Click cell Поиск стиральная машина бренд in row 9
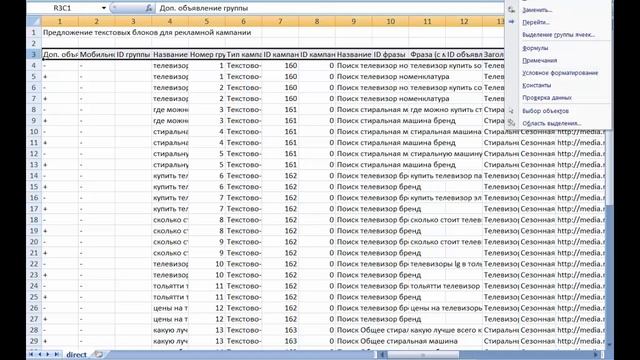Screen dimensions: 640x360 396,120
